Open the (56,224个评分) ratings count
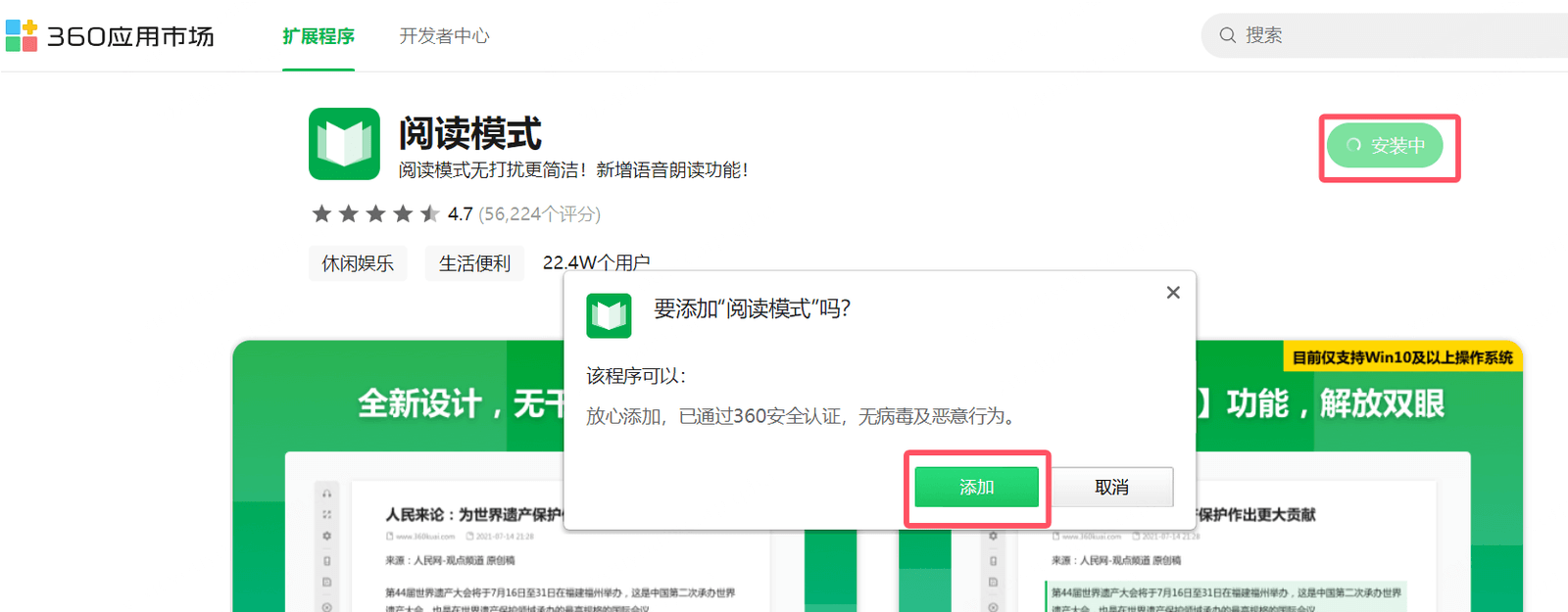Screen dimensions: 1568x612 [540, 213]
